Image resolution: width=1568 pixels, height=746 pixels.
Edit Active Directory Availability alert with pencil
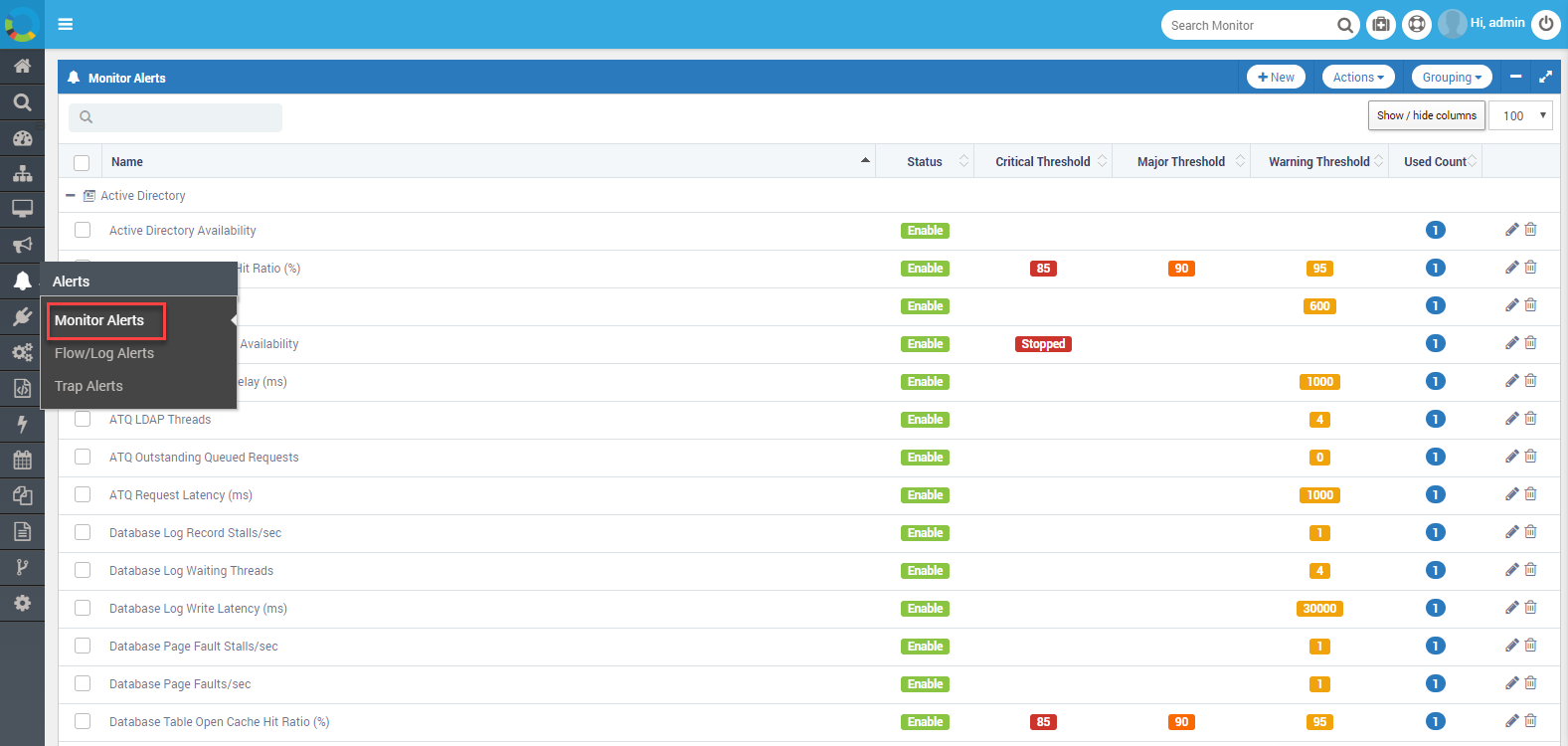(x=1511, y=230)
